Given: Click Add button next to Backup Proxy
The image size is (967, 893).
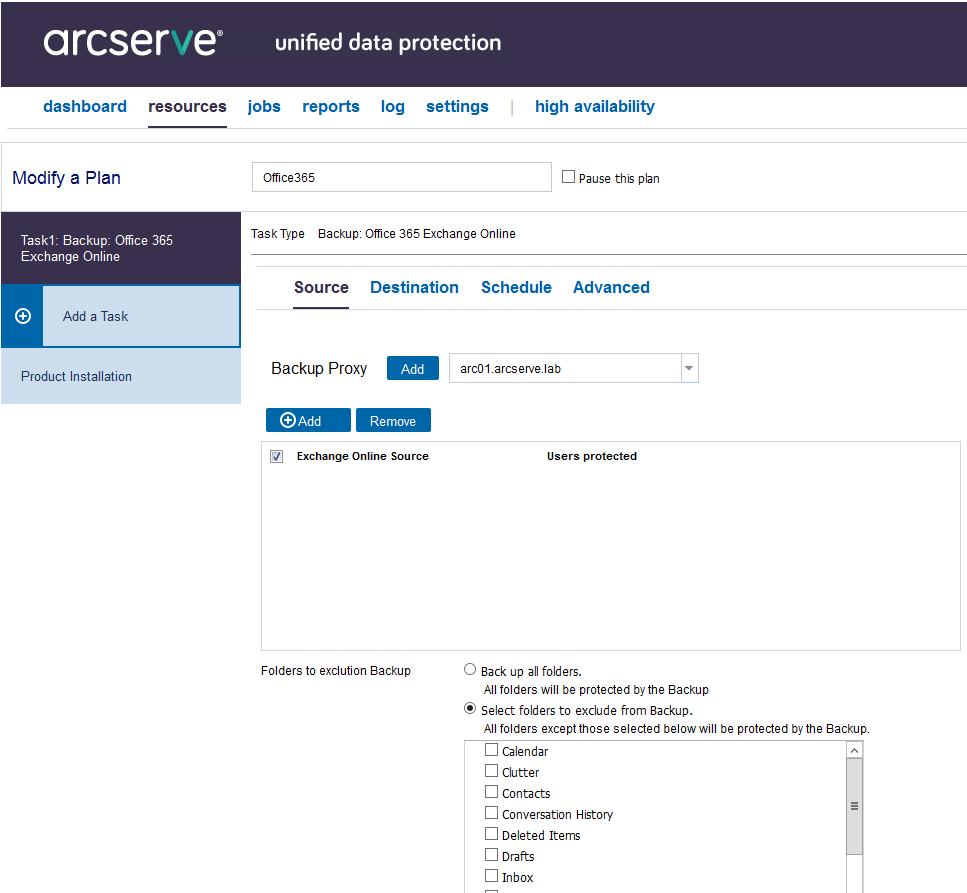Looking at the screenshot, I should [x=413, y=369].
